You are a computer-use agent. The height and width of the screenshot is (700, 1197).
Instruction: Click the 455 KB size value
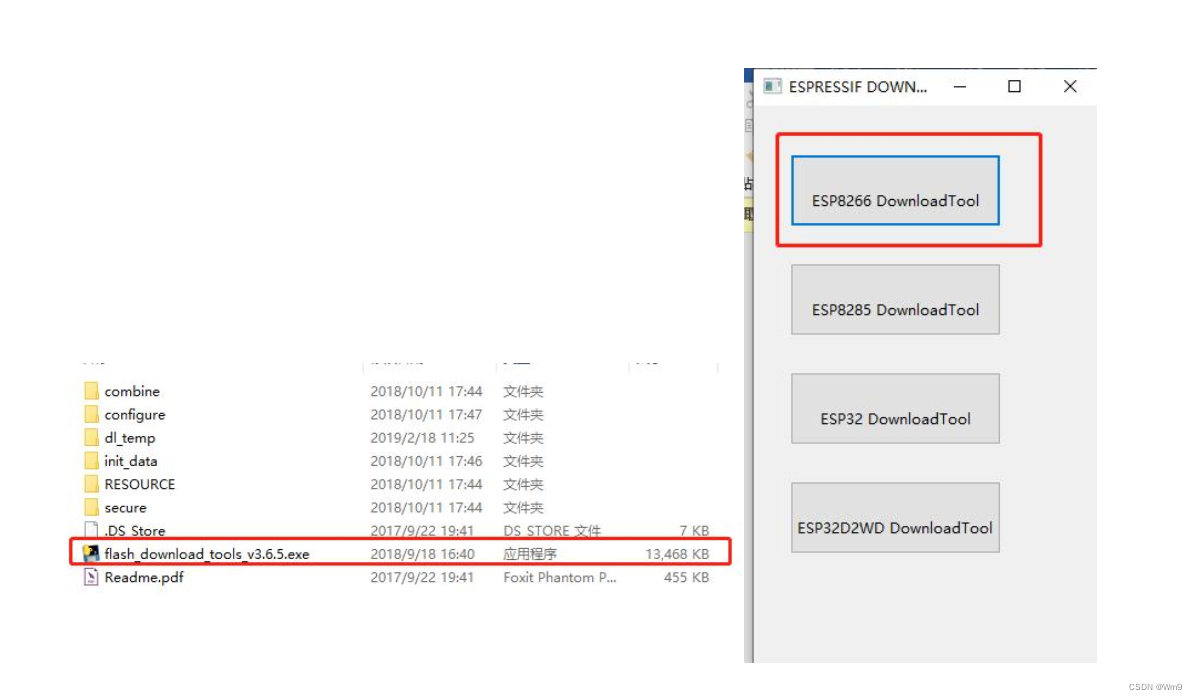tap(686, 577)
